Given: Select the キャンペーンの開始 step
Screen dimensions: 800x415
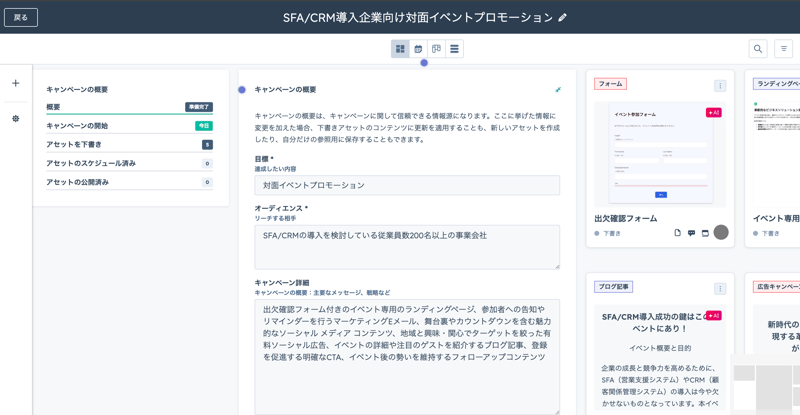Looking at the screenshot, I should (x=130, y=126).
